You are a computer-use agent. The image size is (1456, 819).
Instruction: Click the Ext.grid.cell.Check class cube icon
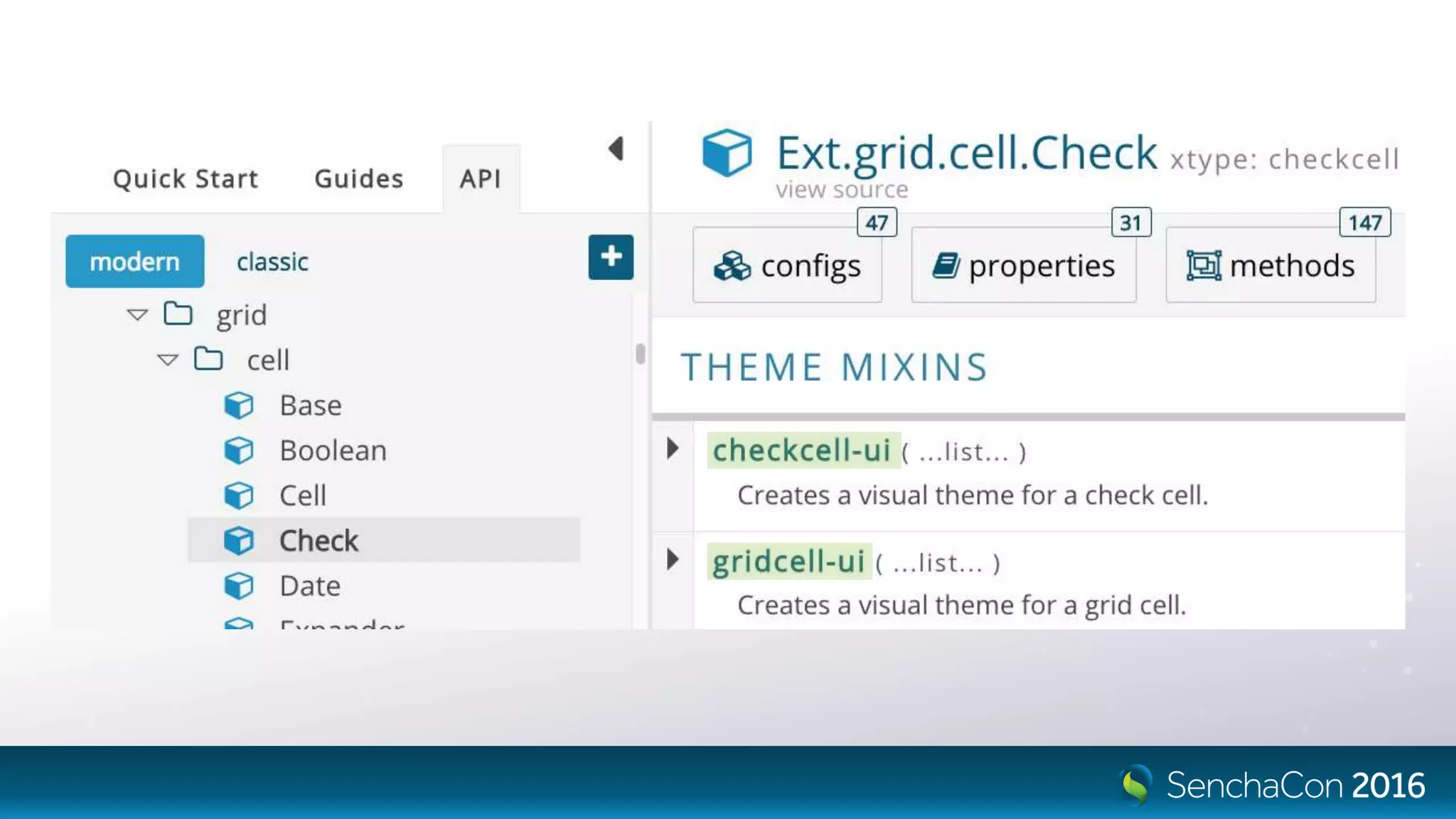pos(726,152)
